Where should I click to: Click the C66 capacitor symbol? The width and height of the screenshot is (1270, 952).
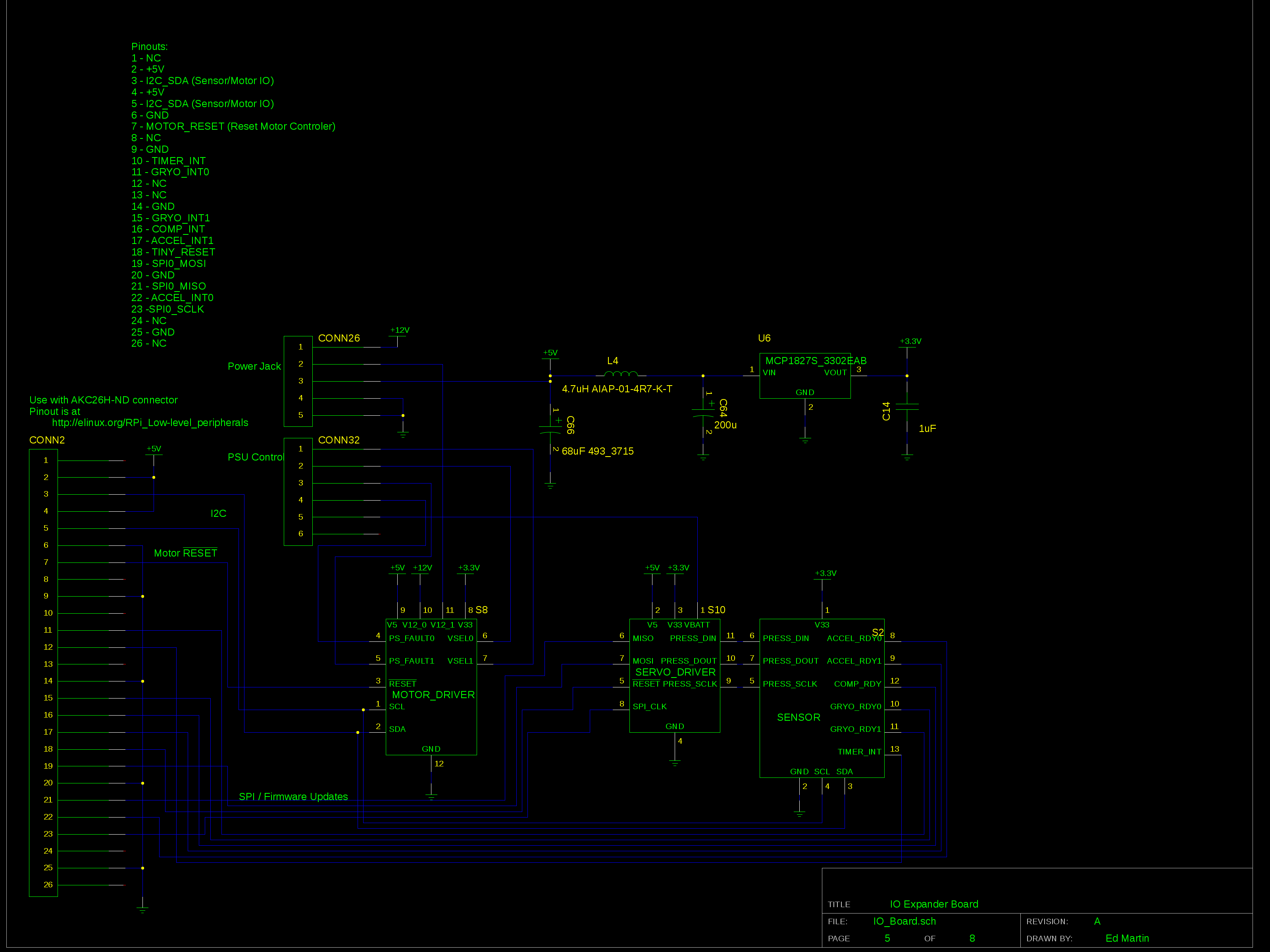click(x=550, y=430)
